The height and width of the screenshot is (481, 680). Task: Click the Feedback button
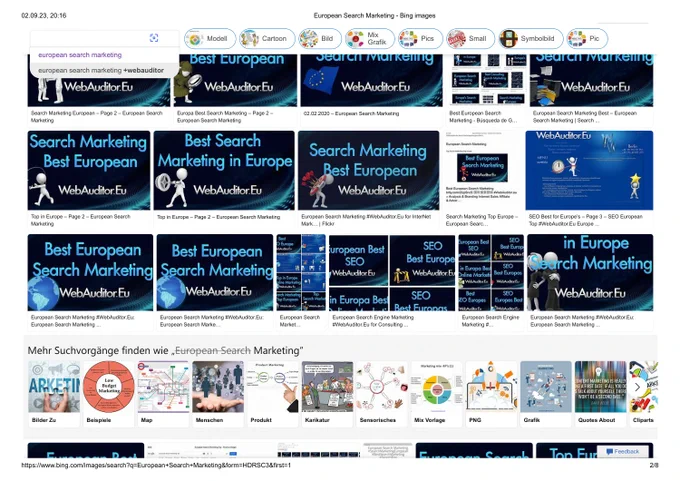pos(623,452)
